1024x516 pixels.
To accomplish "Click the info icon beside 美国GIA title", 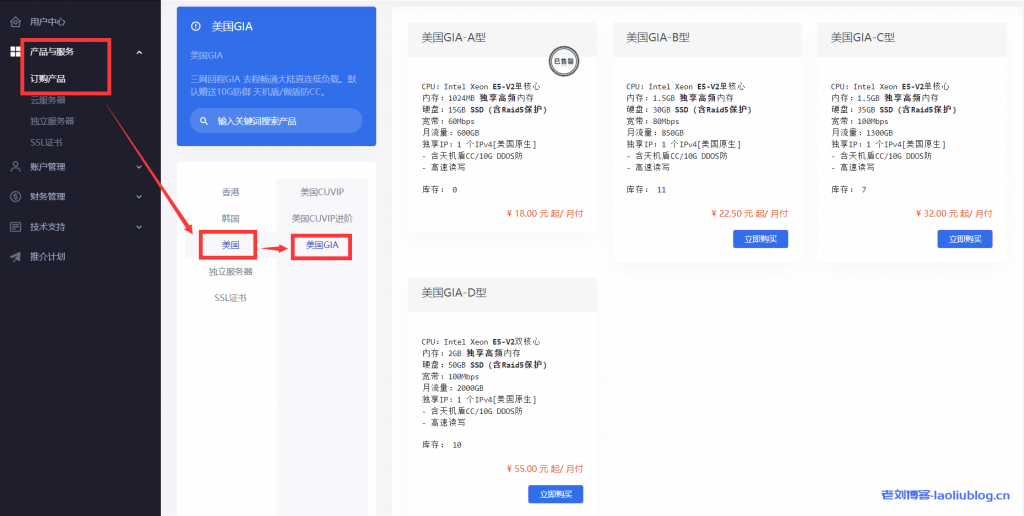I will (x=195, y=27).
